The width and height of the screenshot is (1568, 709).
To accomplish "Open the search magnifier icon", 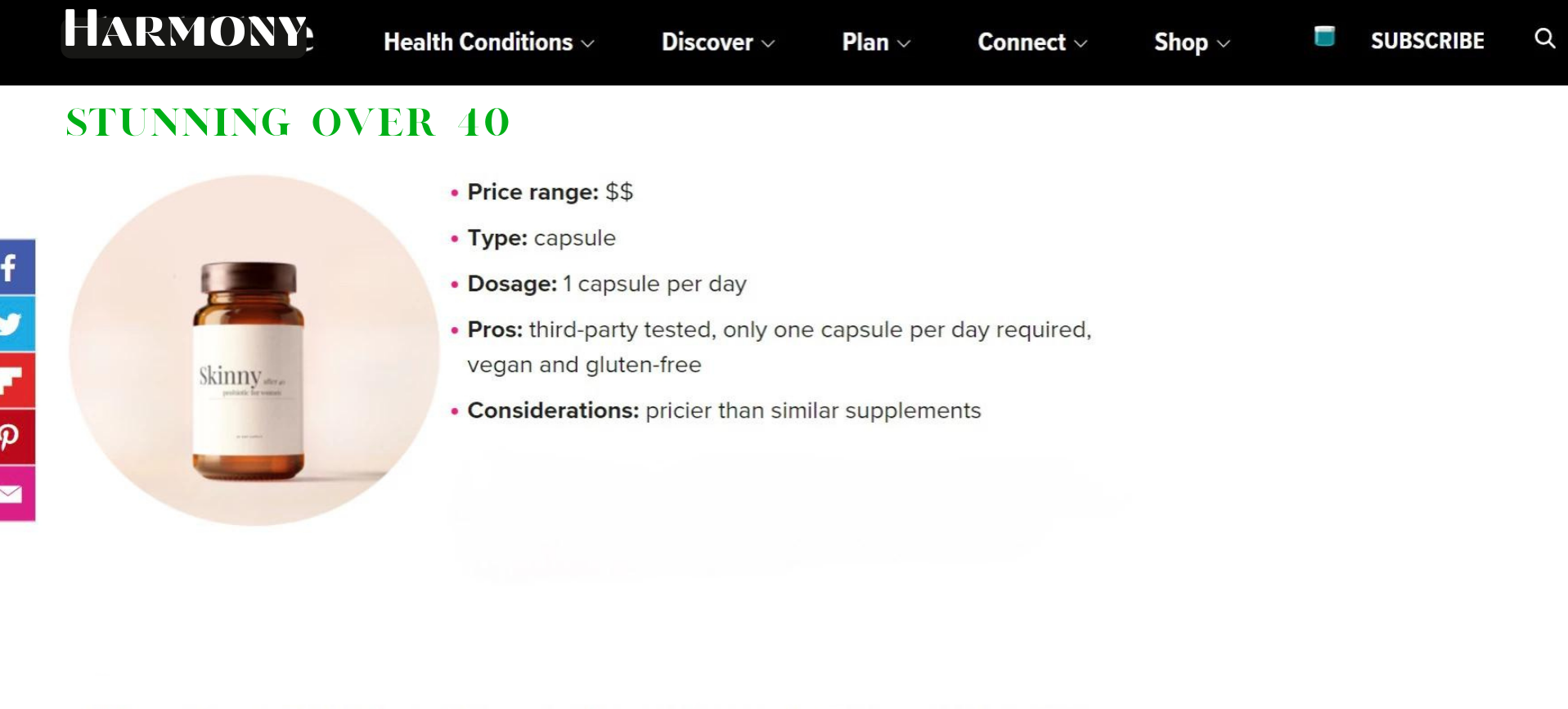I will [1544, 38].
